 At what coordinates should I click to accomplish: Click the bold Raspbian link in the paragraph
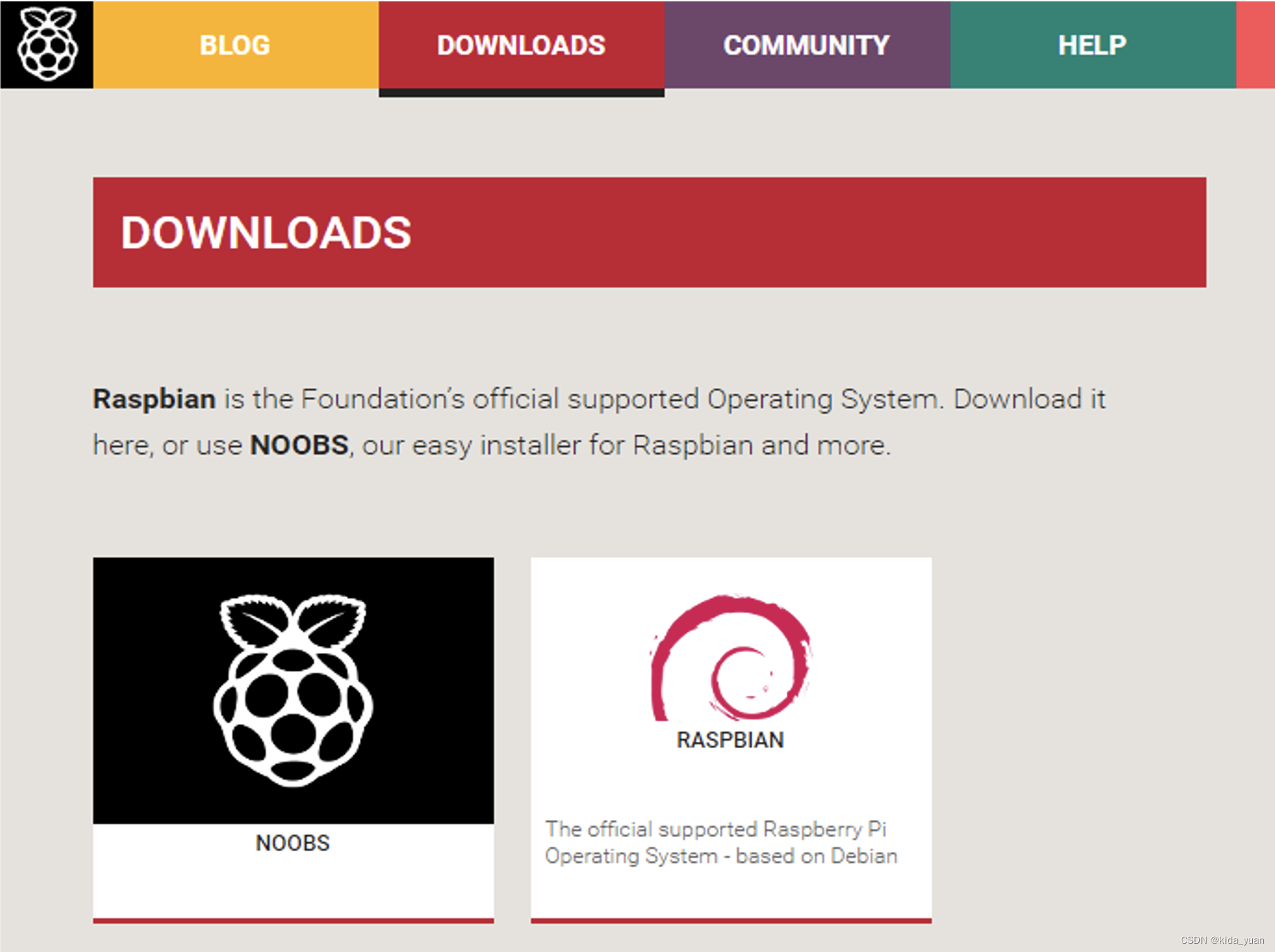155,399
